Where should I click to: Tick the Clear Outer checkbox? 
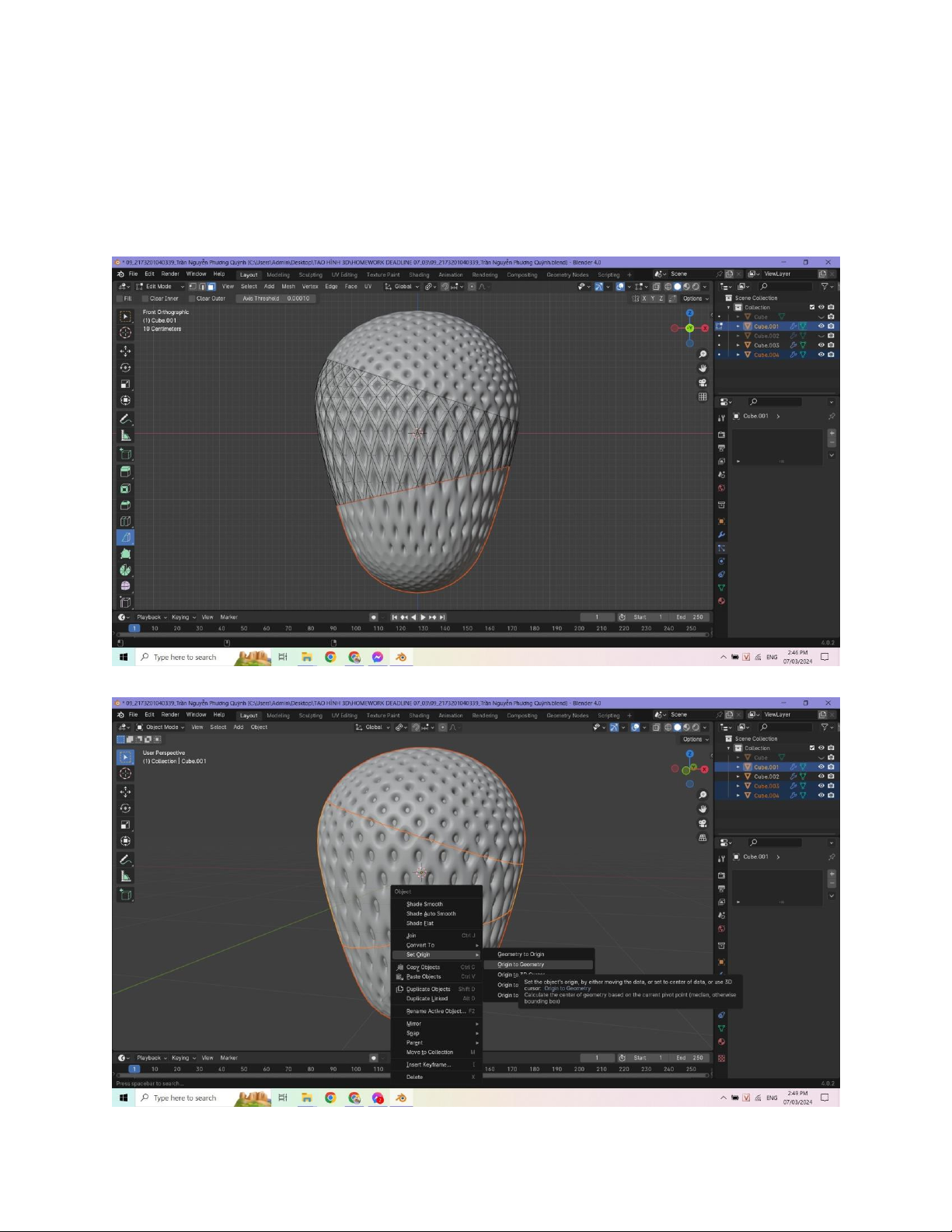pyautogui.click(x=192, y=298)
